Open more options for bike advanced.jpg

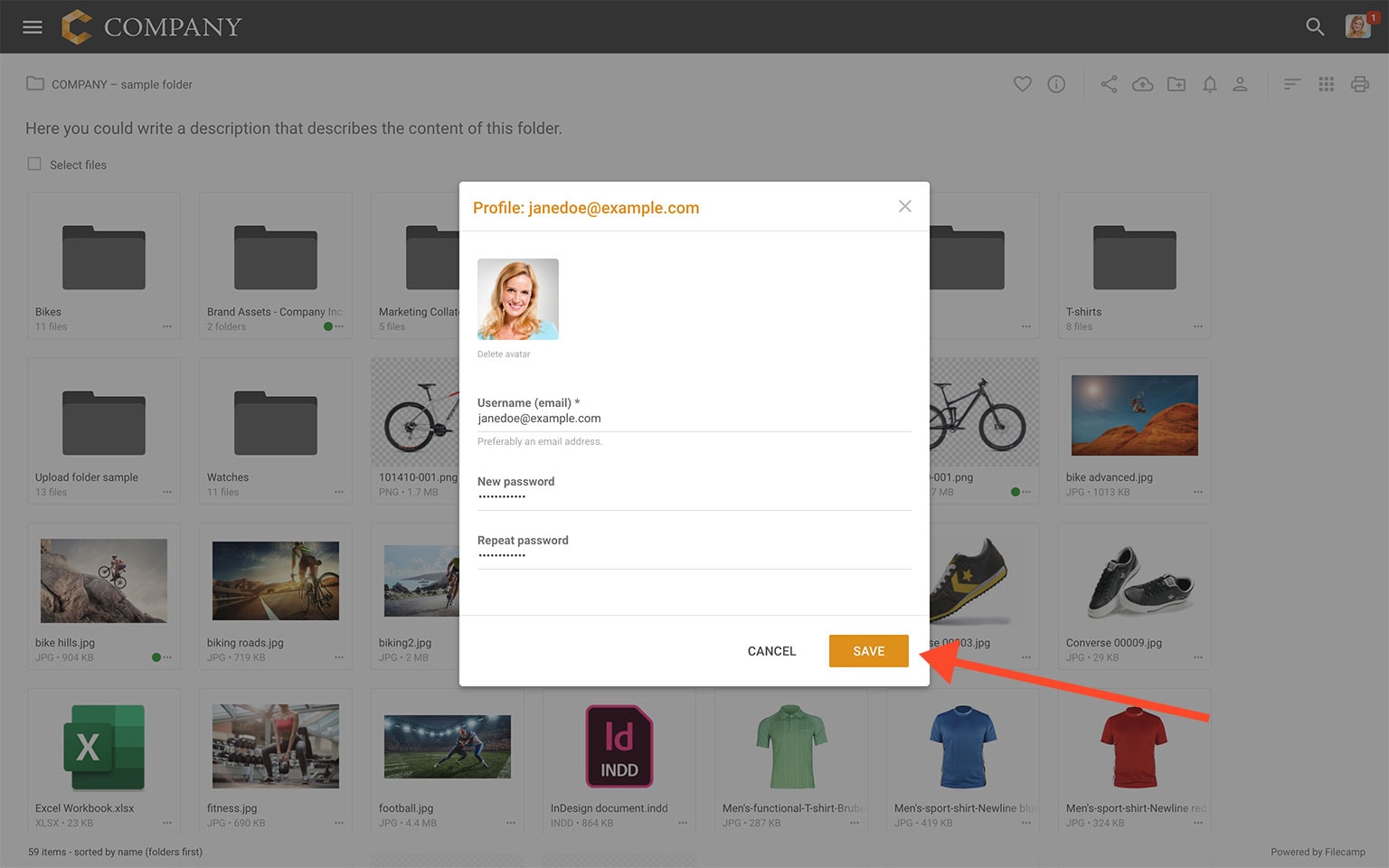pyautogui.click(x=1198, y=492)
